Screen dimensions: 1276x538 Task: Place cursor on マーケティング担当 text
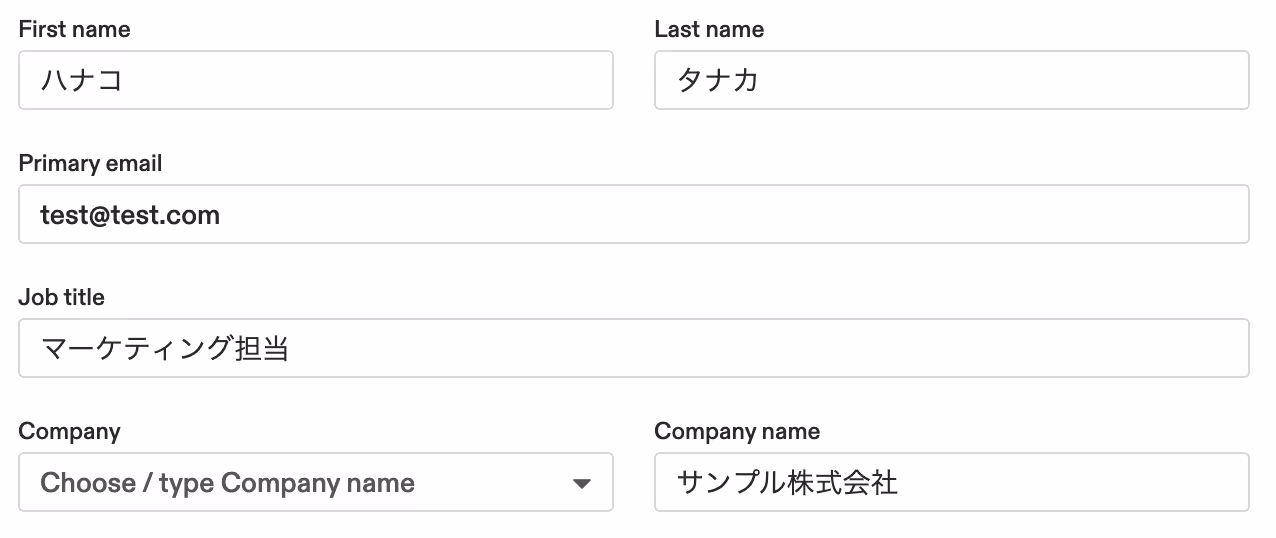165,349
